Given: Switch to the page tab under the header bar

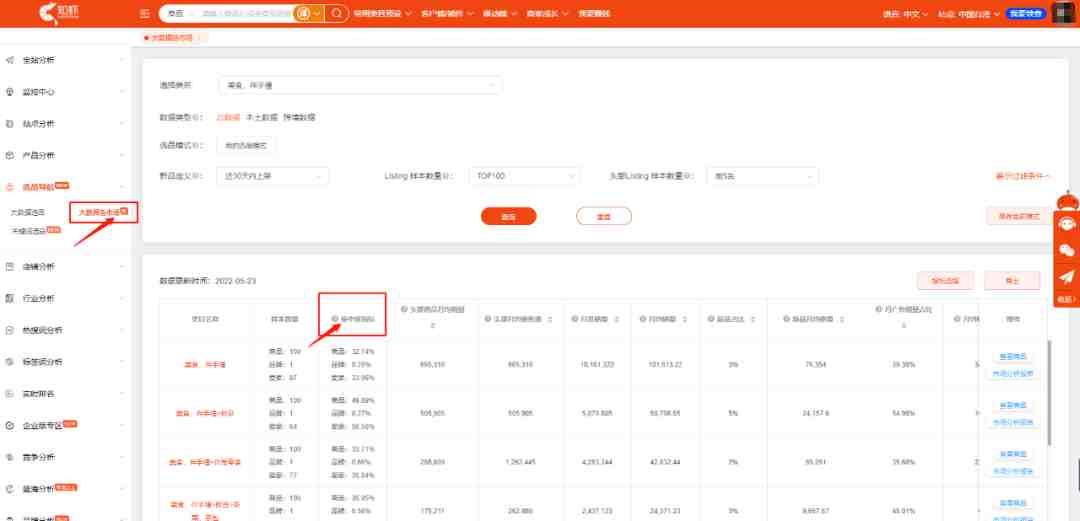Looking at the screenshot, I should click(172, 38).
